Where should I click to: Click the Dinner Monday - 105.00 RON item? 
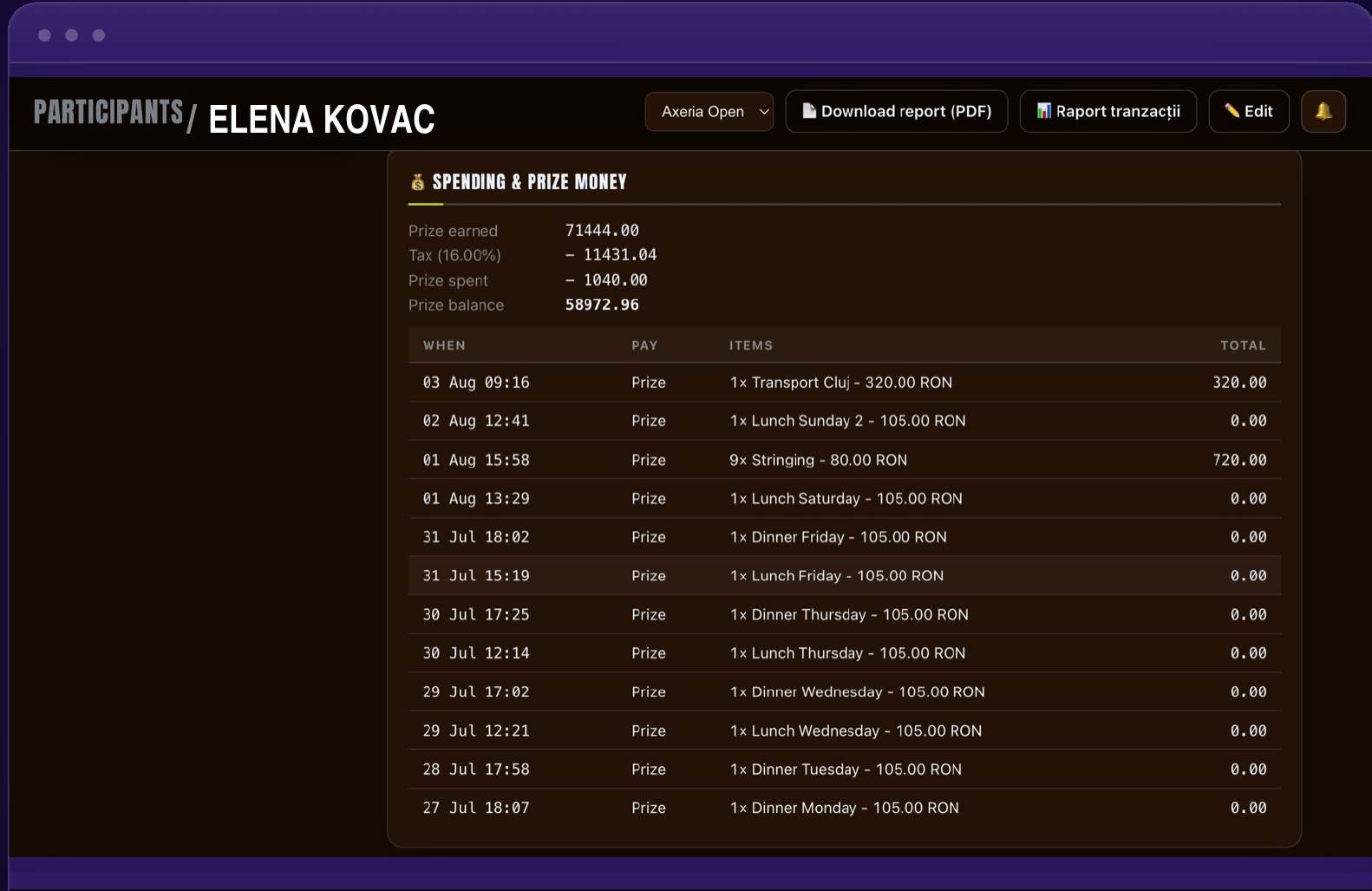point(844,808)
